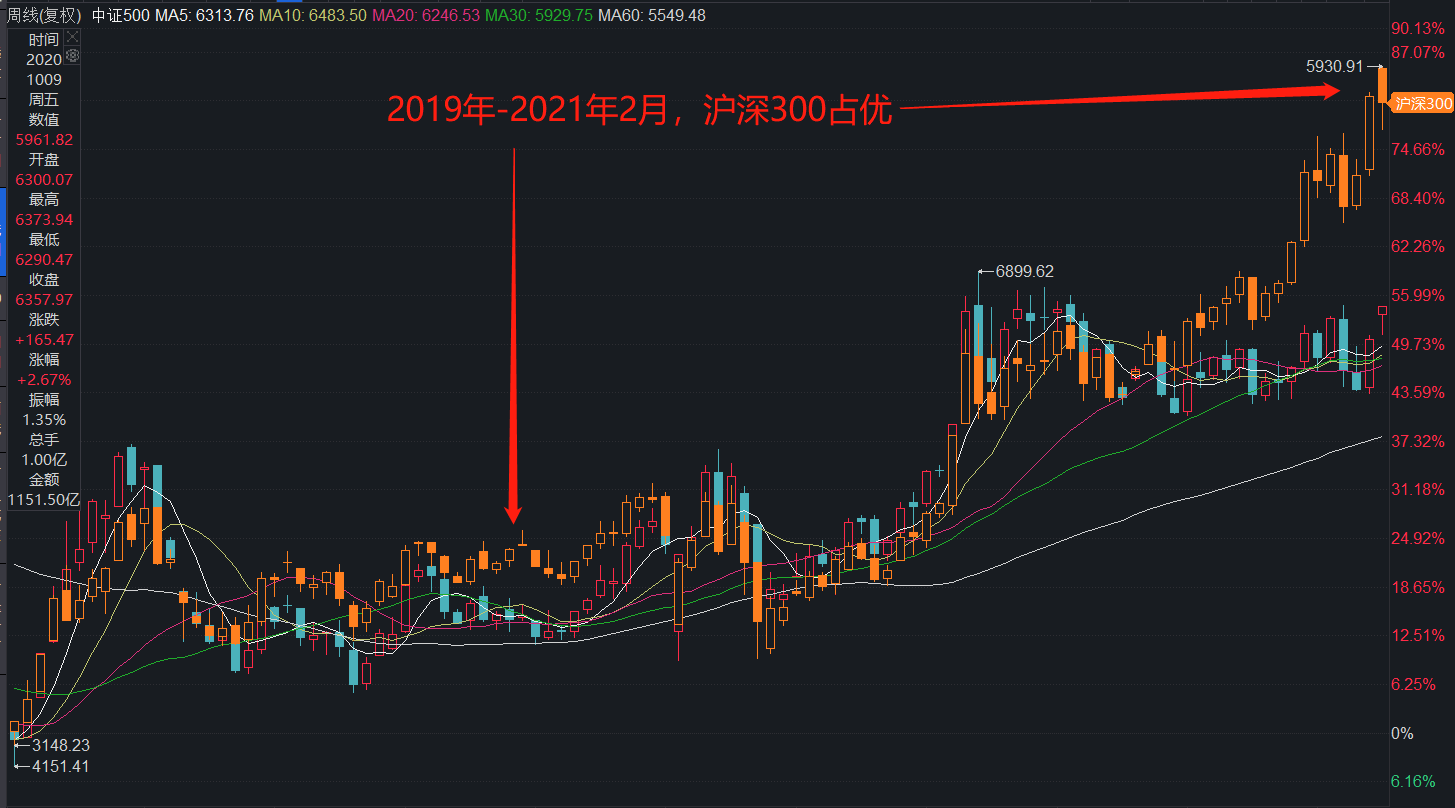Viewport: 1455px width, 808px height.
Task: Click the 6.25% axis label
Action: click(x=1415, y=683)
